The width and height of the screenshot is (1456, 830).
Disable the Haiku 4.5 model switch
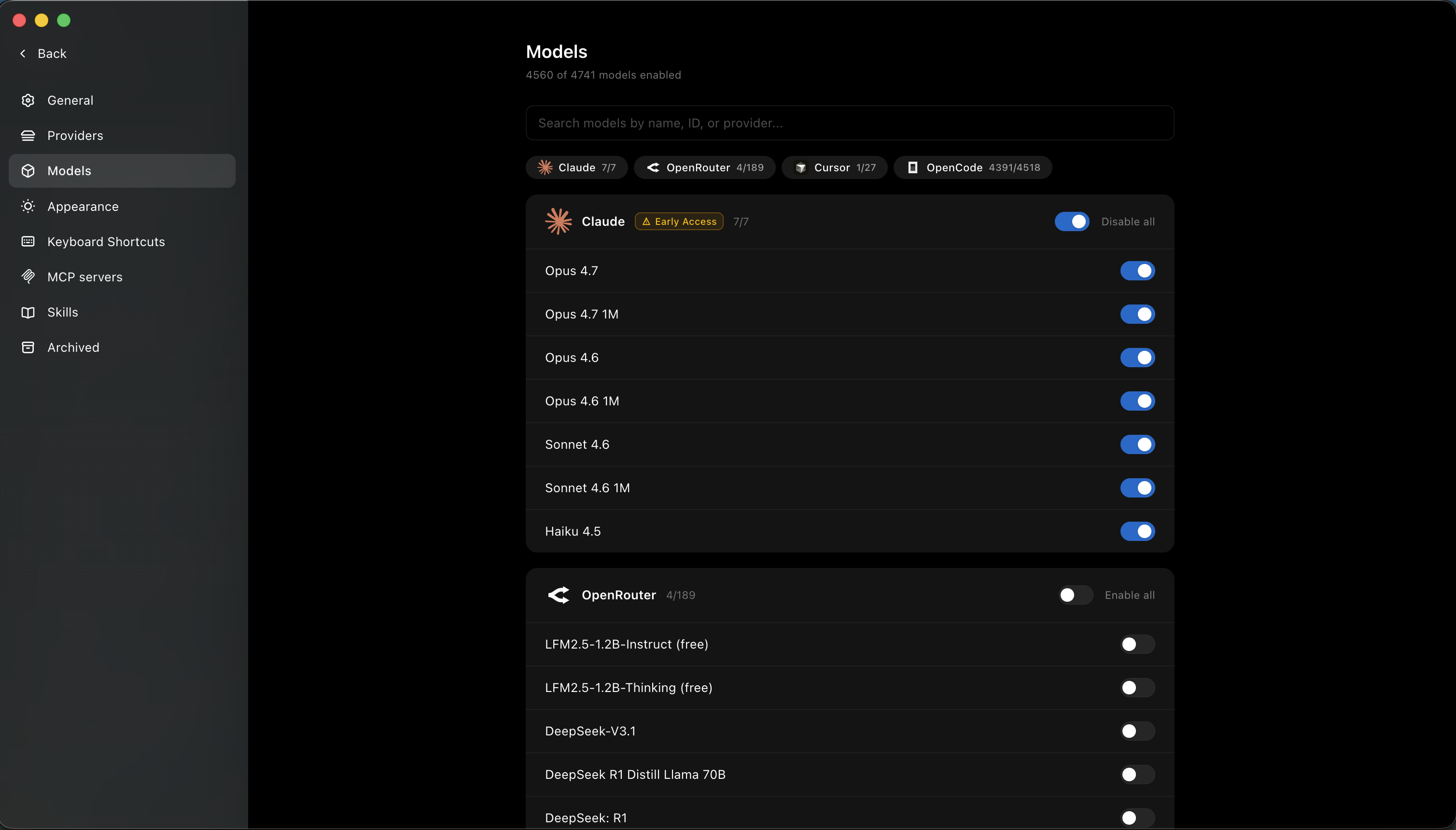tap(1137, 531)
